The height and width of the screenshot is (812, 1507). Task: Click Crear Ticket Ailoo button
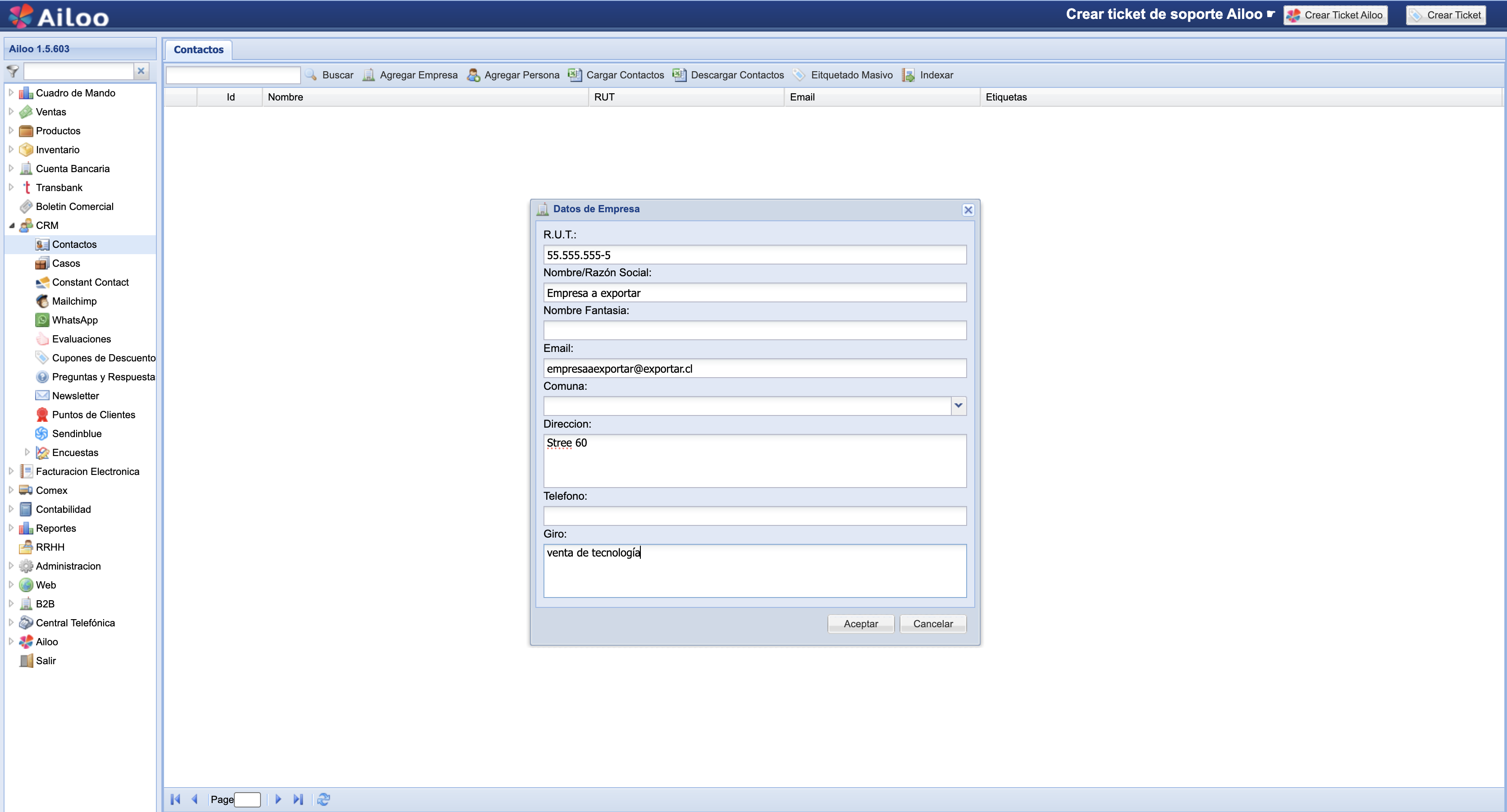1335,15
